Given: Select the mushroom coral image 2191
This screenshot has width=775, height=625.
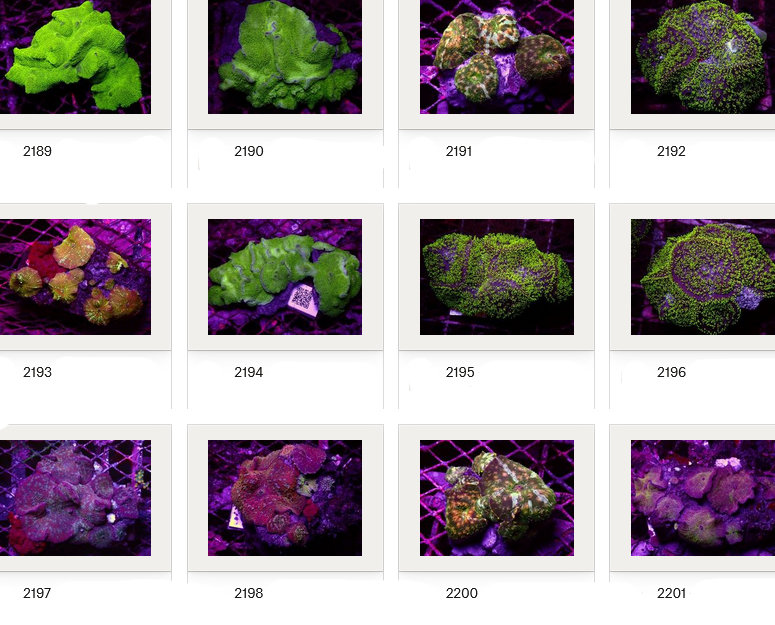Looking at the screenshot, I should tap(497, 57).
